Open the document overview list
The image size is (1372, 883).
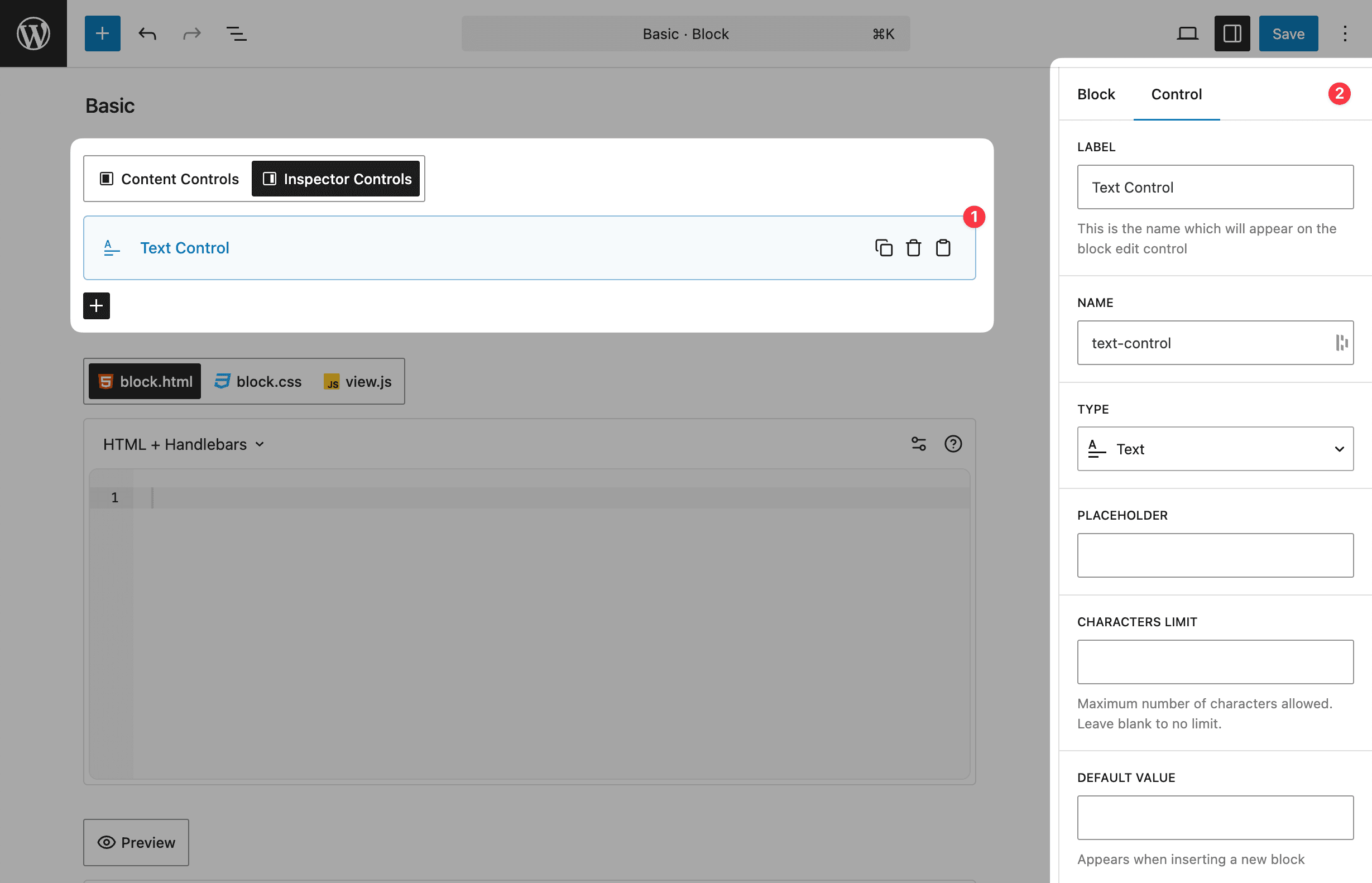pyautogui.click(x=236, y=33)
